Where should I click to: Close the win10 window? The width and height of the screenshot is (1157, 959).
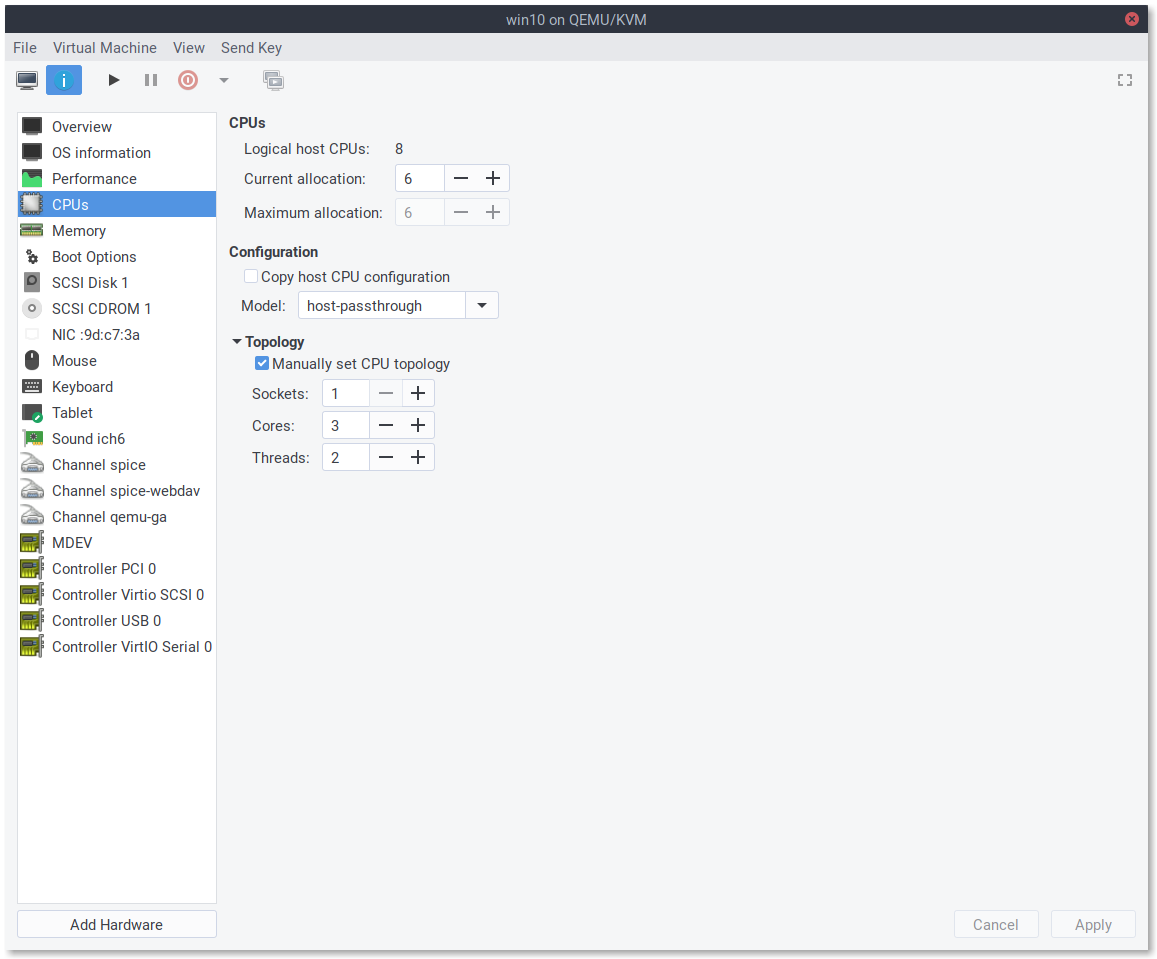coord(1131,19)
